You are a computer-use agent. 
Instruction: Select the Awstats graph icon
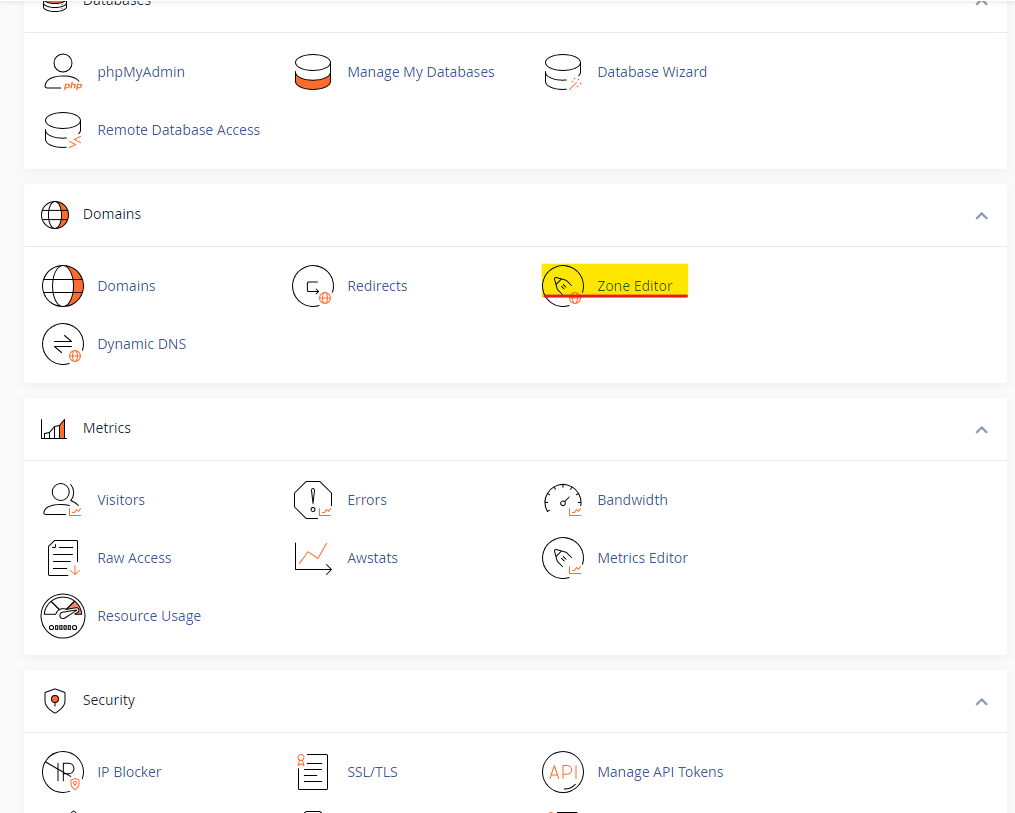[313, 557]
